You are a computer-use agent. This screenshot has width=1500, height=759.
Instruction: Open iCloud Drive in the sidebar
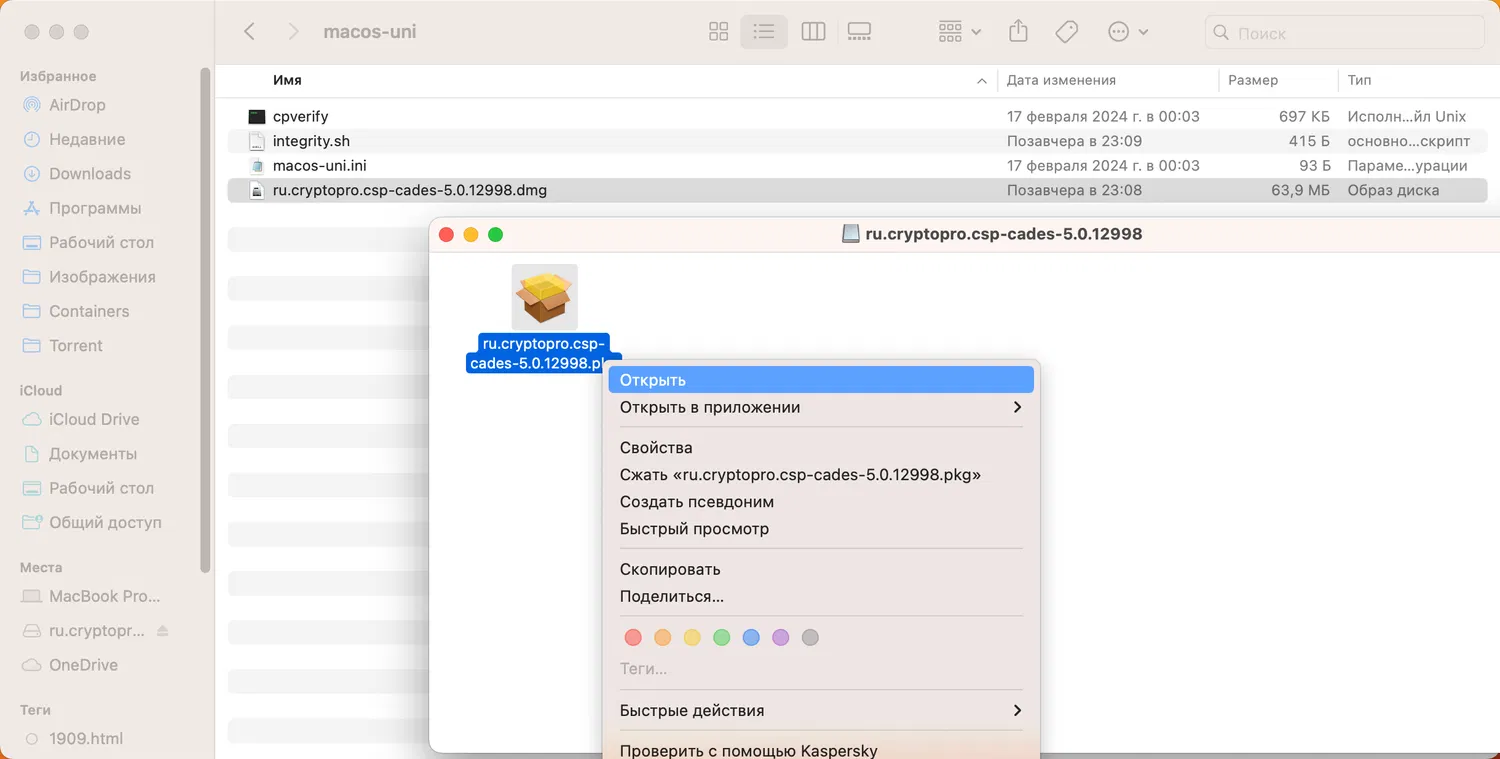[x=94, y=419]
